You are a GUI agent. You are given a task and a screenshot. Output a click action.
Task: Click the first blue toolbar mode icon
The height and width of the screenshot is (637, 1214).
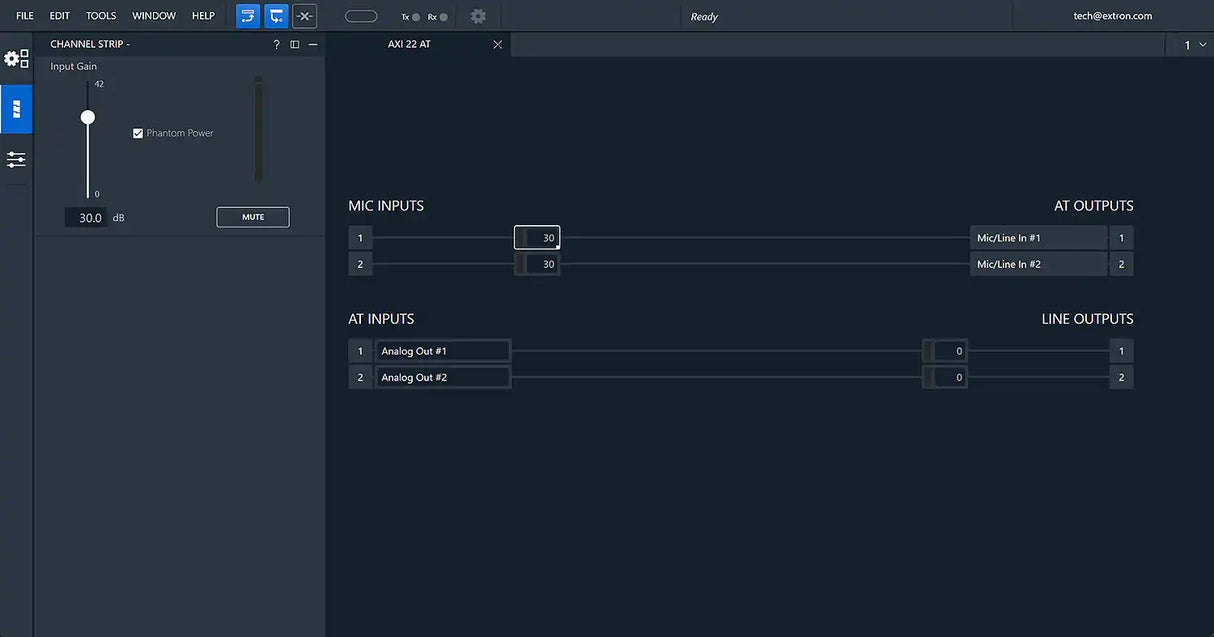(x=248, y=16)
